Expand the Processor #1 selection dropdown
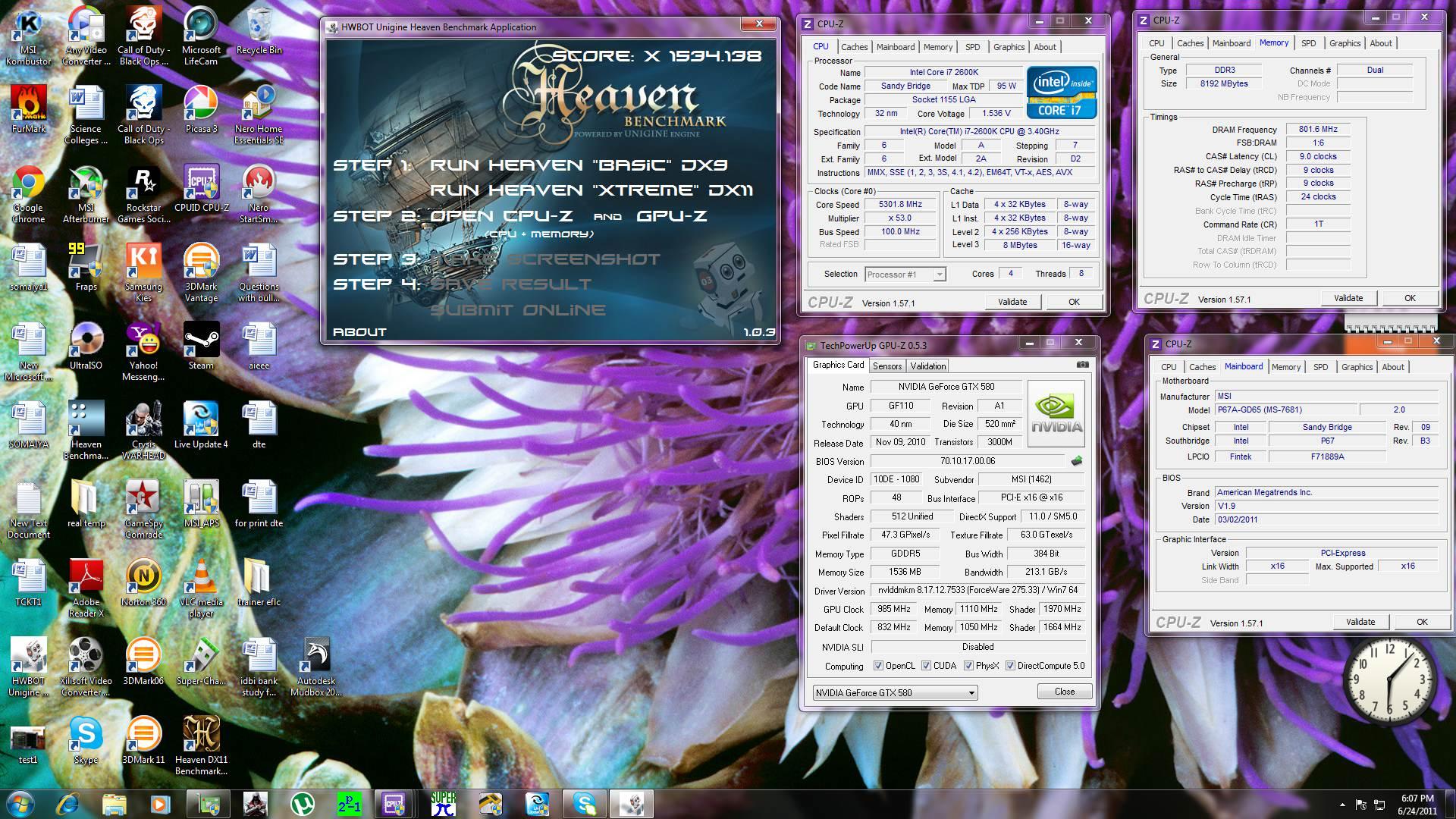The width and height of the screenshot is (1456, 819). click(x=940, y=275)
